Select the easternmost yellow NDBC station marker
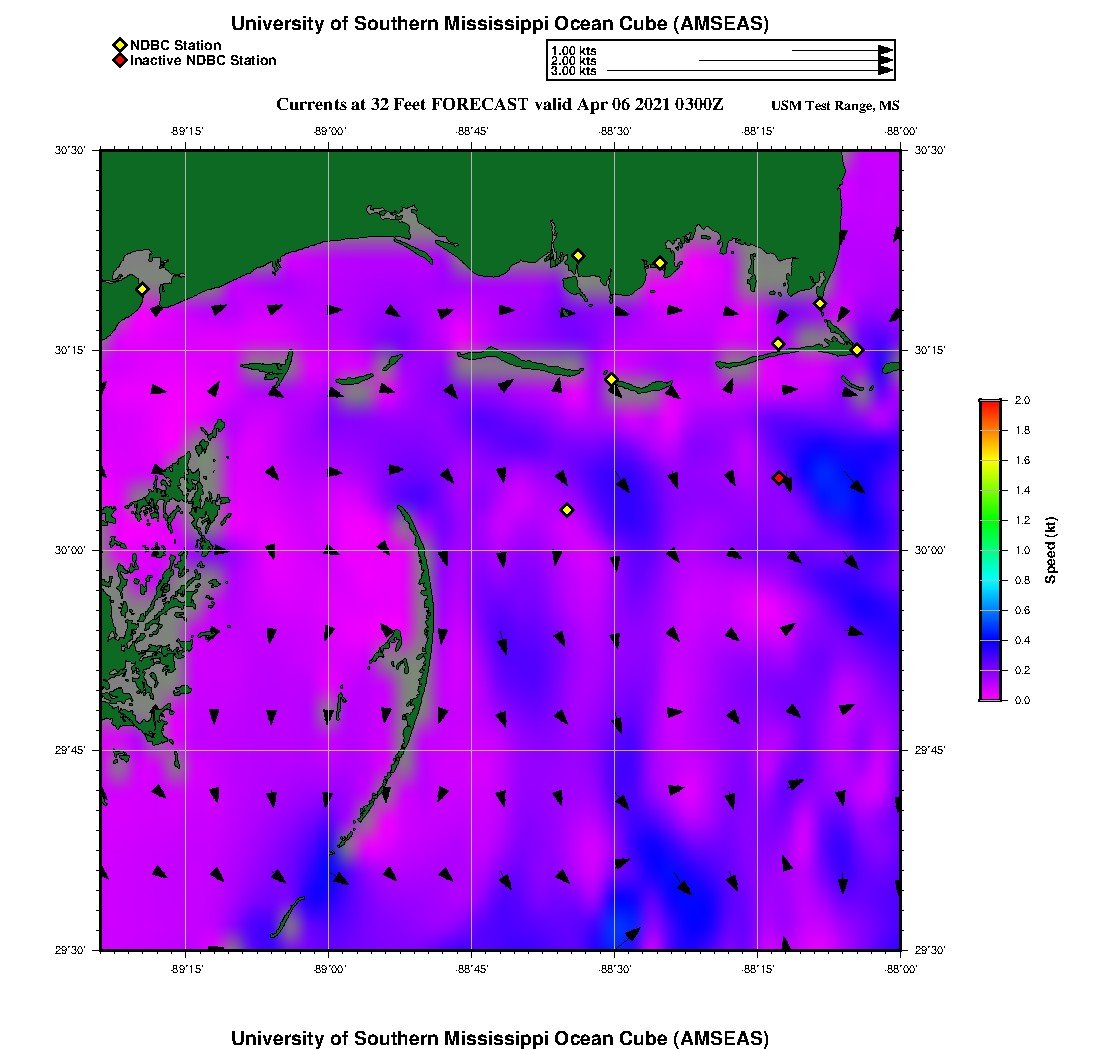The width and height of the screenshot is (1100, 1050). pos(857,350)
